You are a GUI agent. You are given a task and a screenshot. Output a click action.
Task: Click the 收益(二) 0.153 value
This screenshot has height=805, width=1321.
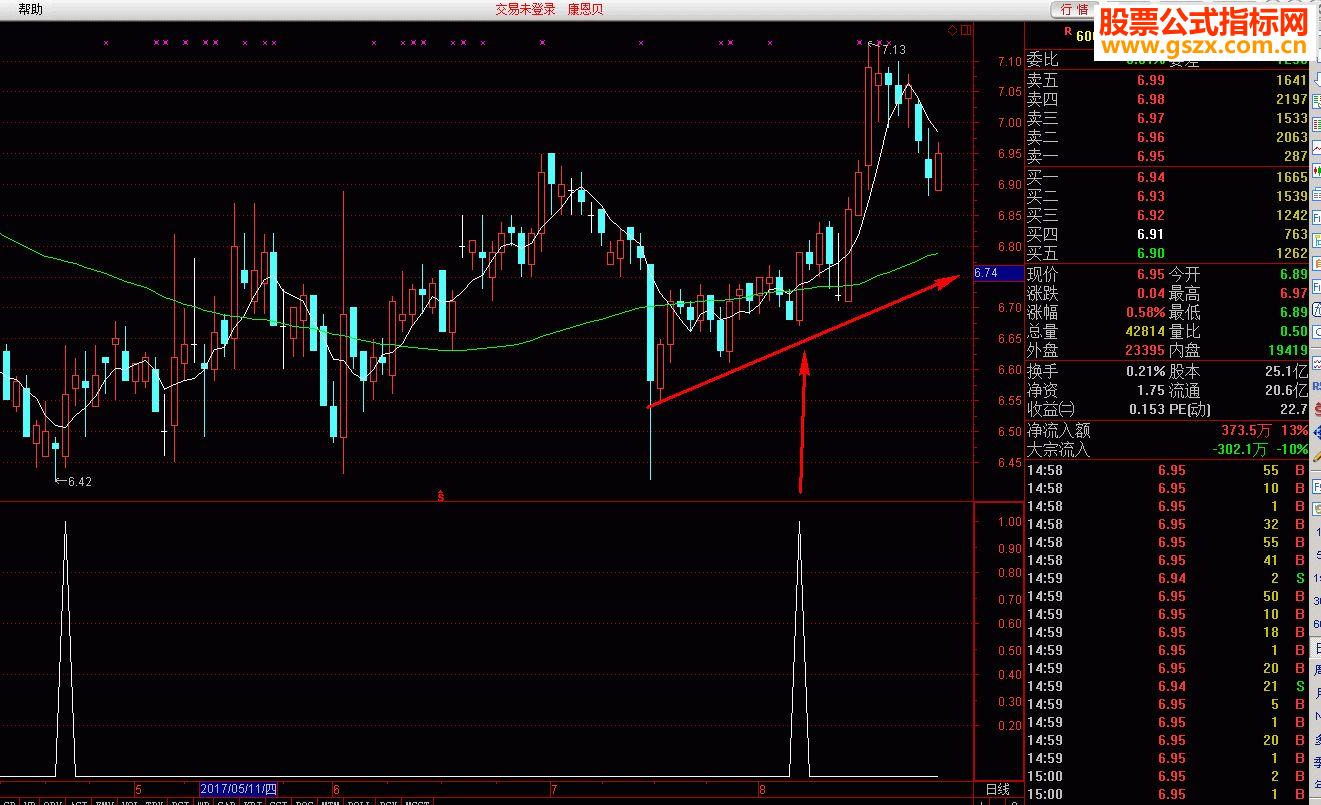click(1147, 409)
